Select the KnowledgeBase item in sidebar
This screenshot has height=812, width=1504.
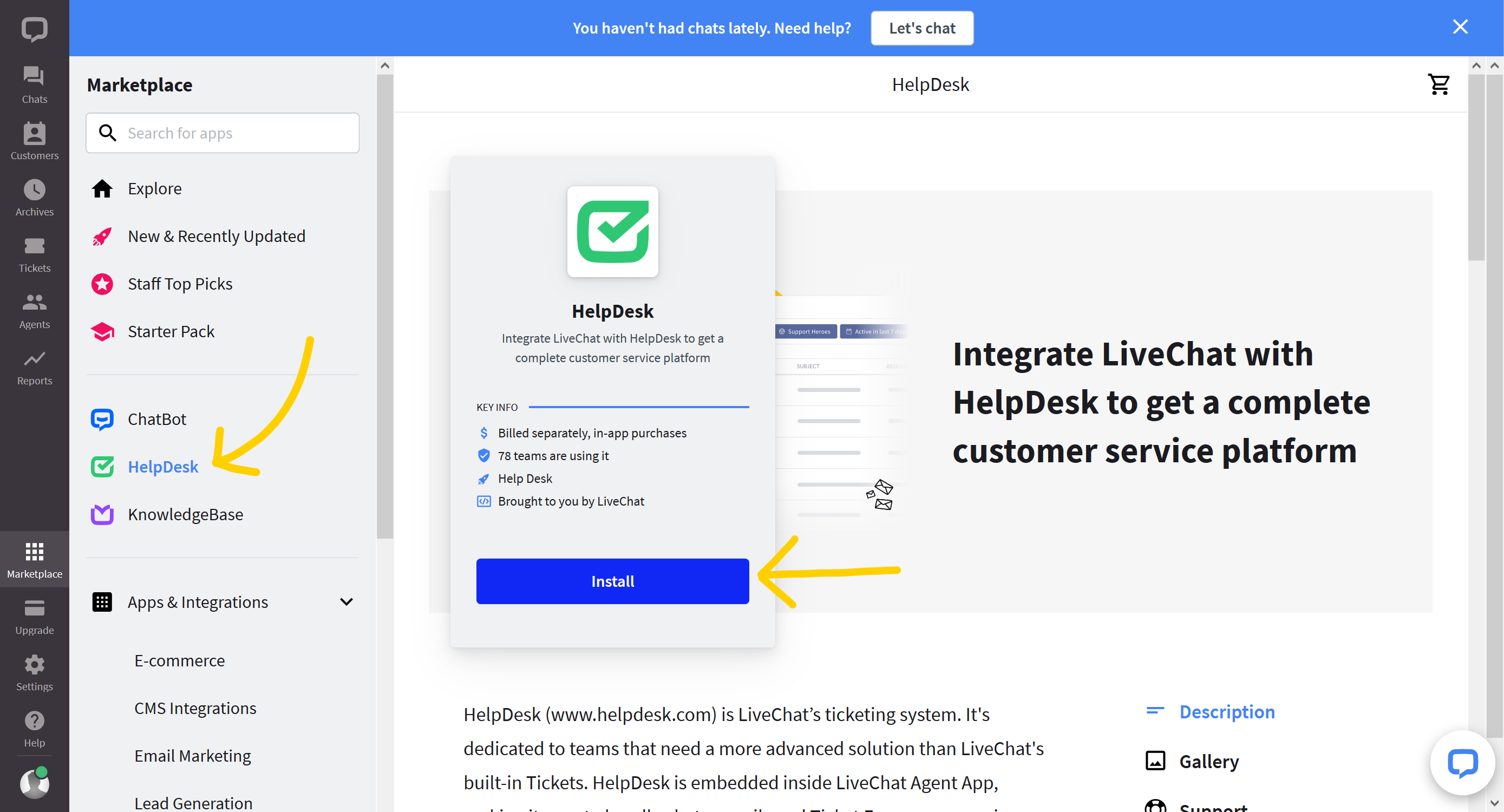[185, 513]
